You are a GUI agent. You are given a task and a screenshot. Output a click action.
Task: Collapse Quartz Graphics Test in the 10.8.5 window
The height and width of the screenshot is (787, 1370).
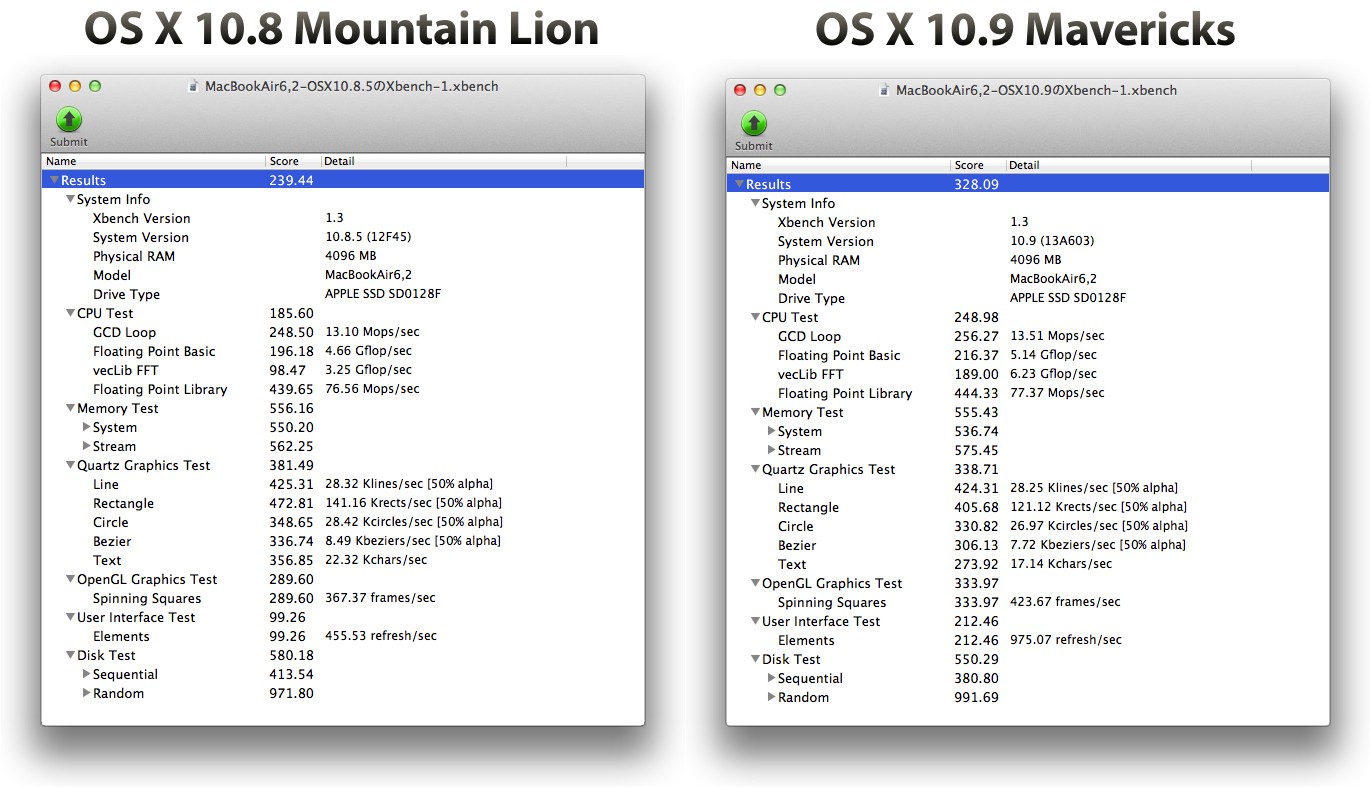[x=70, y=465]
